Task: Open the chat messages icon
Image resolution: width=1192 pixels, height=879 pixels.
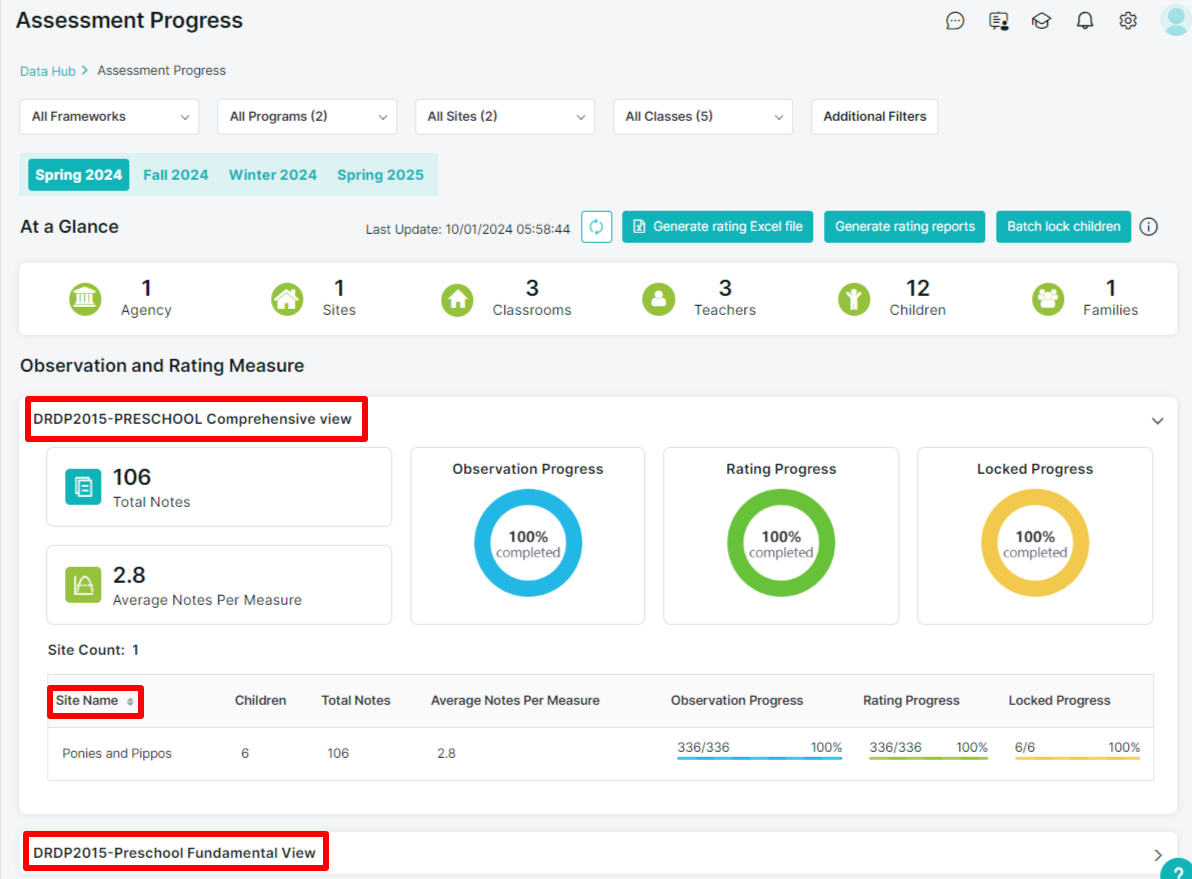Action: [955, 21]
